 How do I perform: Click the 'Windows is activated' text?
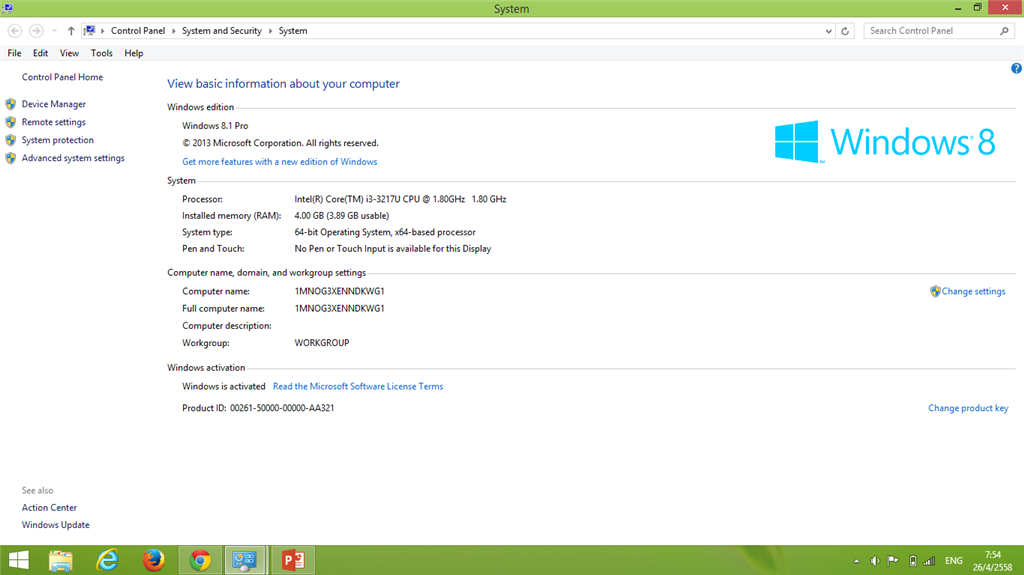click(223, 386)
